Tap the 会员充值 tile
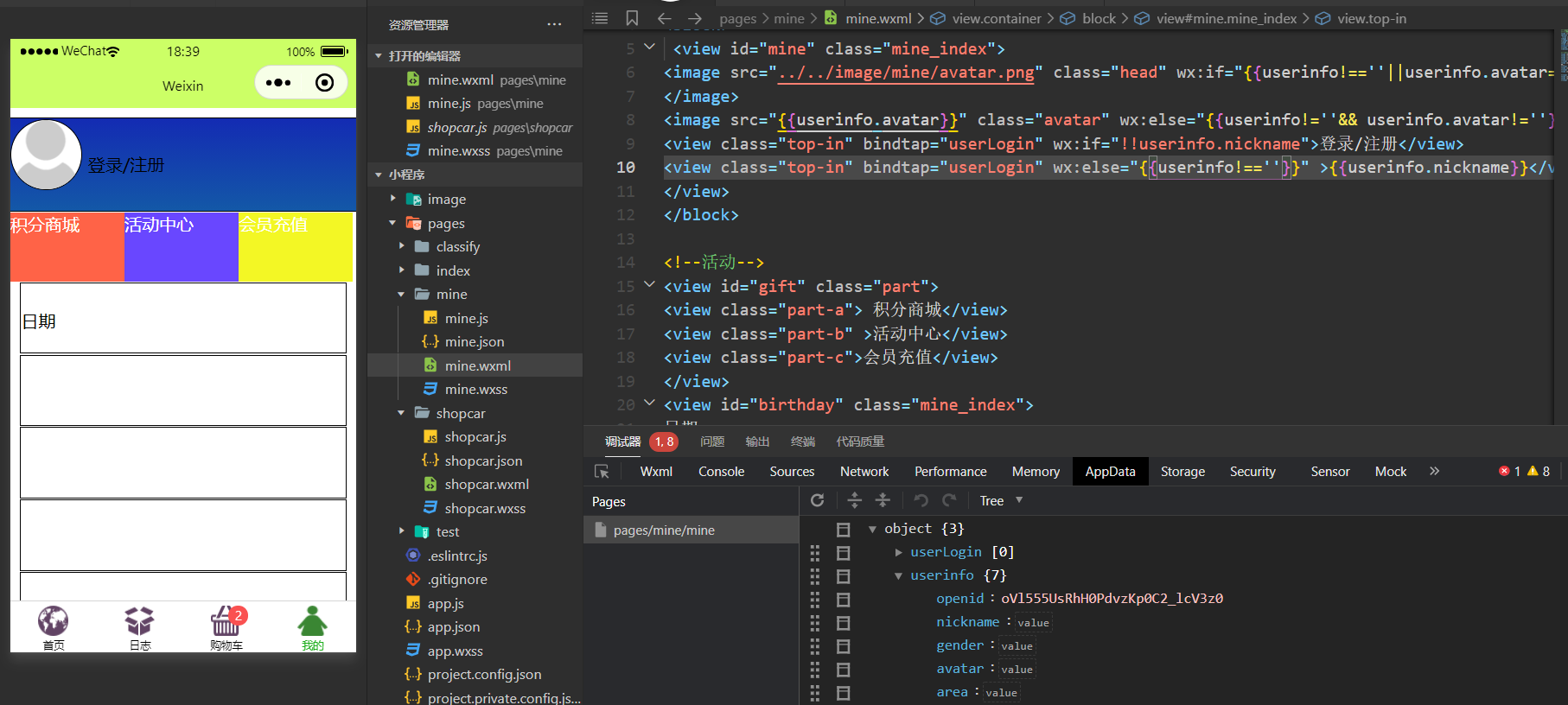This screenshot has width=1568, height=705. click(296, 246)
